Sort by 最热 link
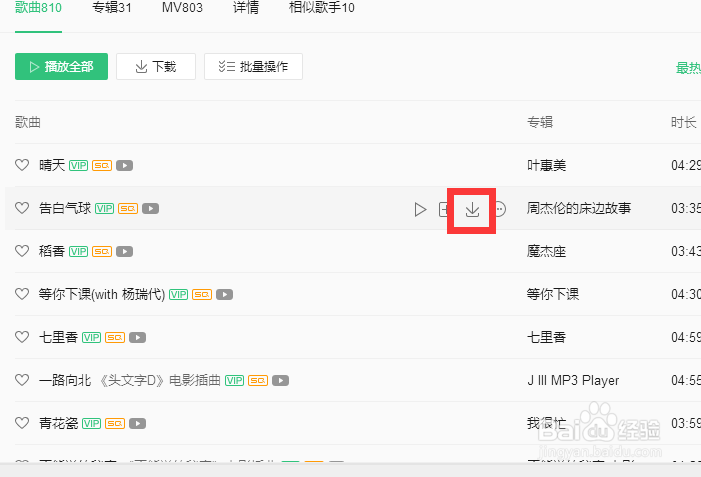The width and height of the screenshot is (701, 477). pos(688,68)
